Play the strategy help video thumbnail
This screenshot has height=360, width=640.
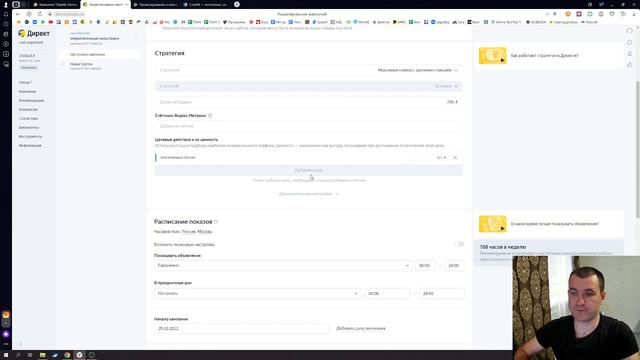pos(493,56)
